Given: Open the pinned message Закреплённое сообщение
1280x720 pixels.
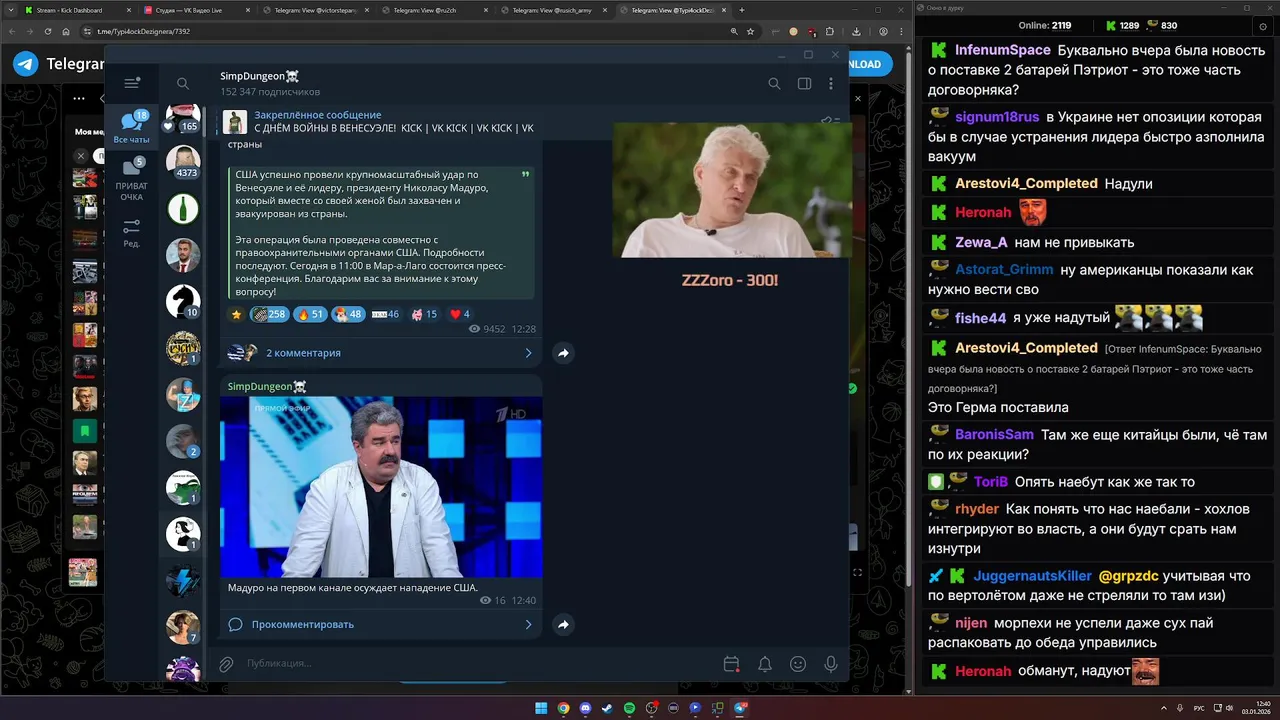Looking at the screenshot, I should tap(380, 122).
